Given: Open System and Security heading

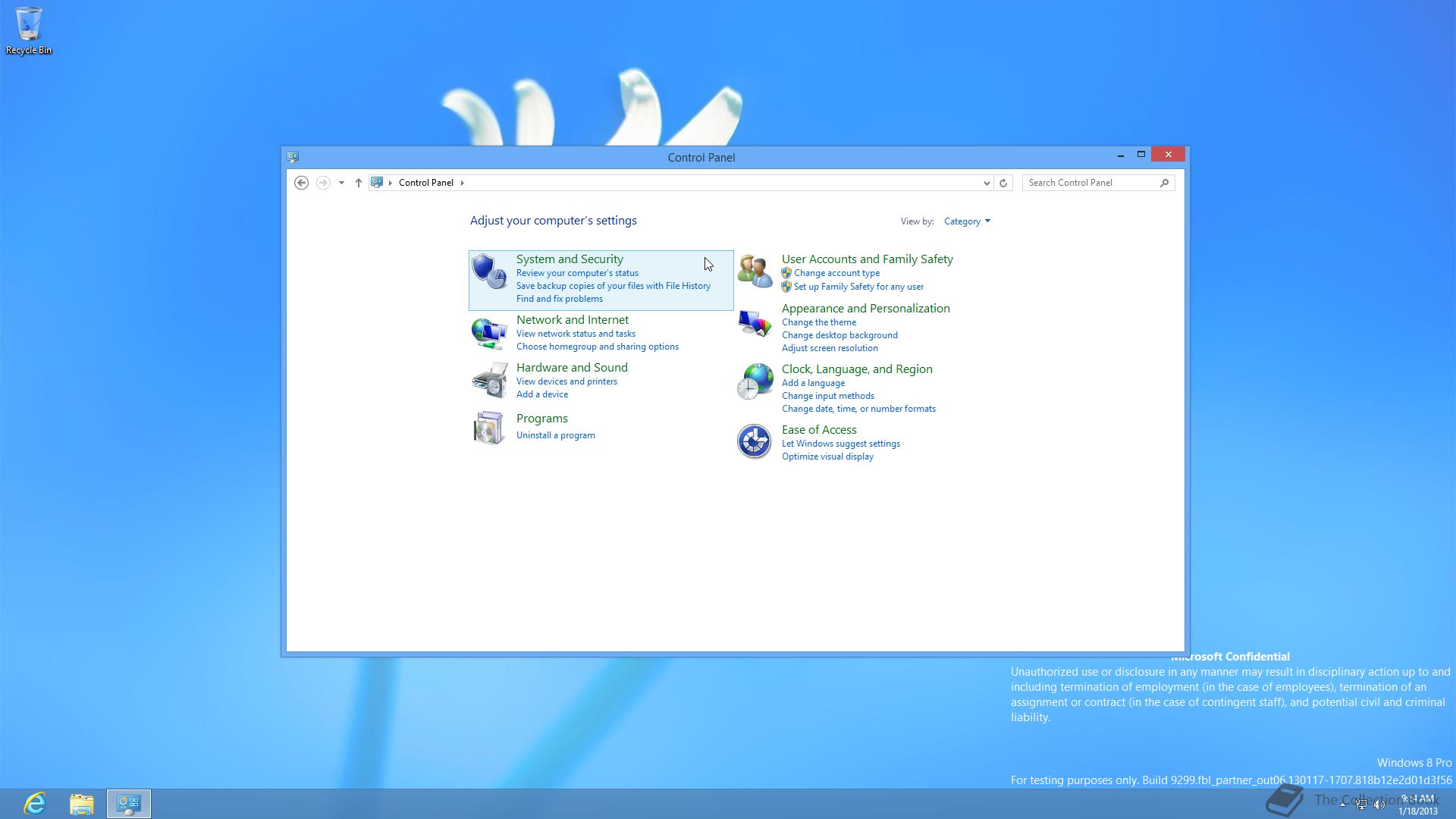Looking at the screenshot, I should pyautogui.click(x=570, y=259).
